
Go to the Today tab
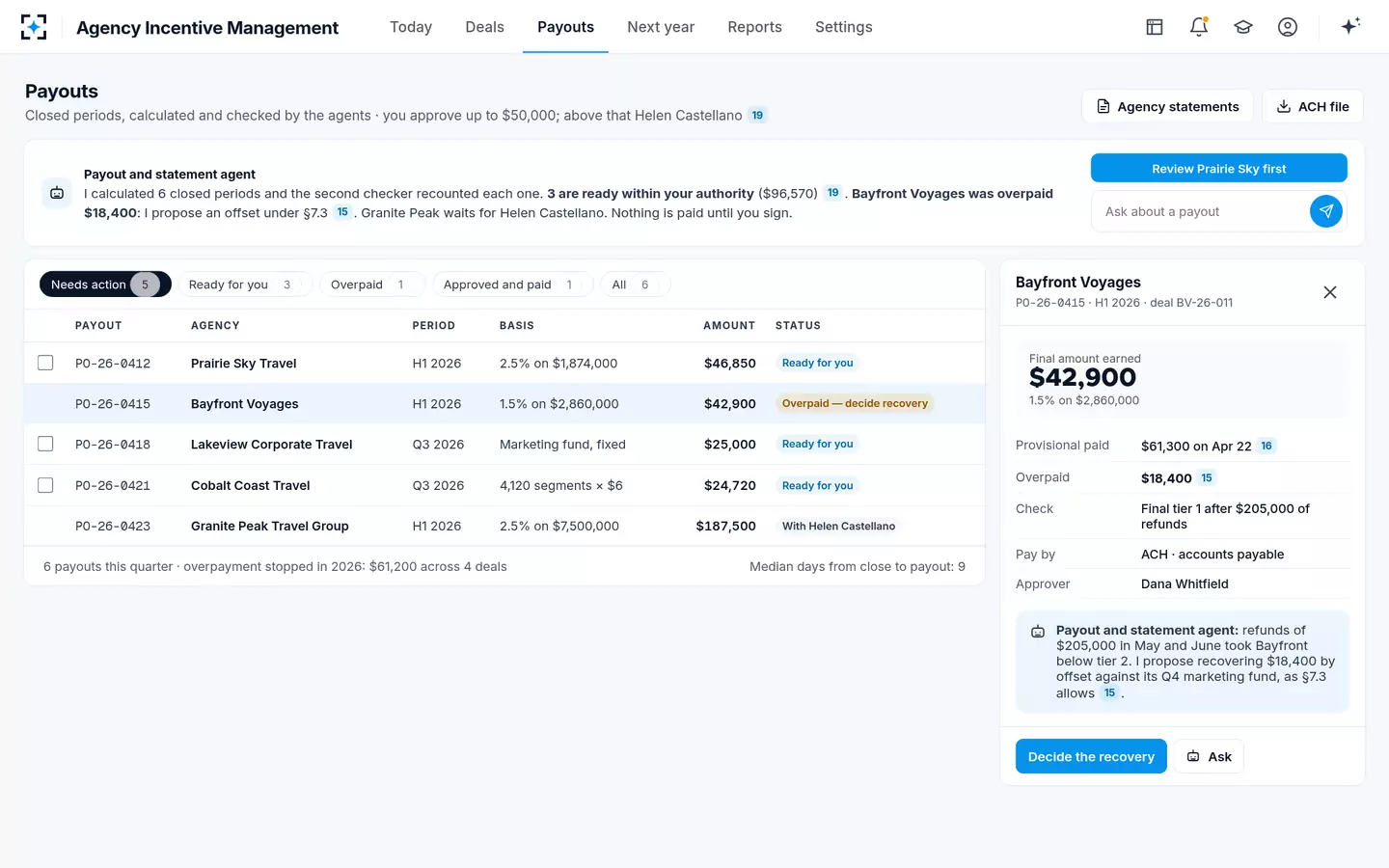pyautogui.click(x=411, y=27)
